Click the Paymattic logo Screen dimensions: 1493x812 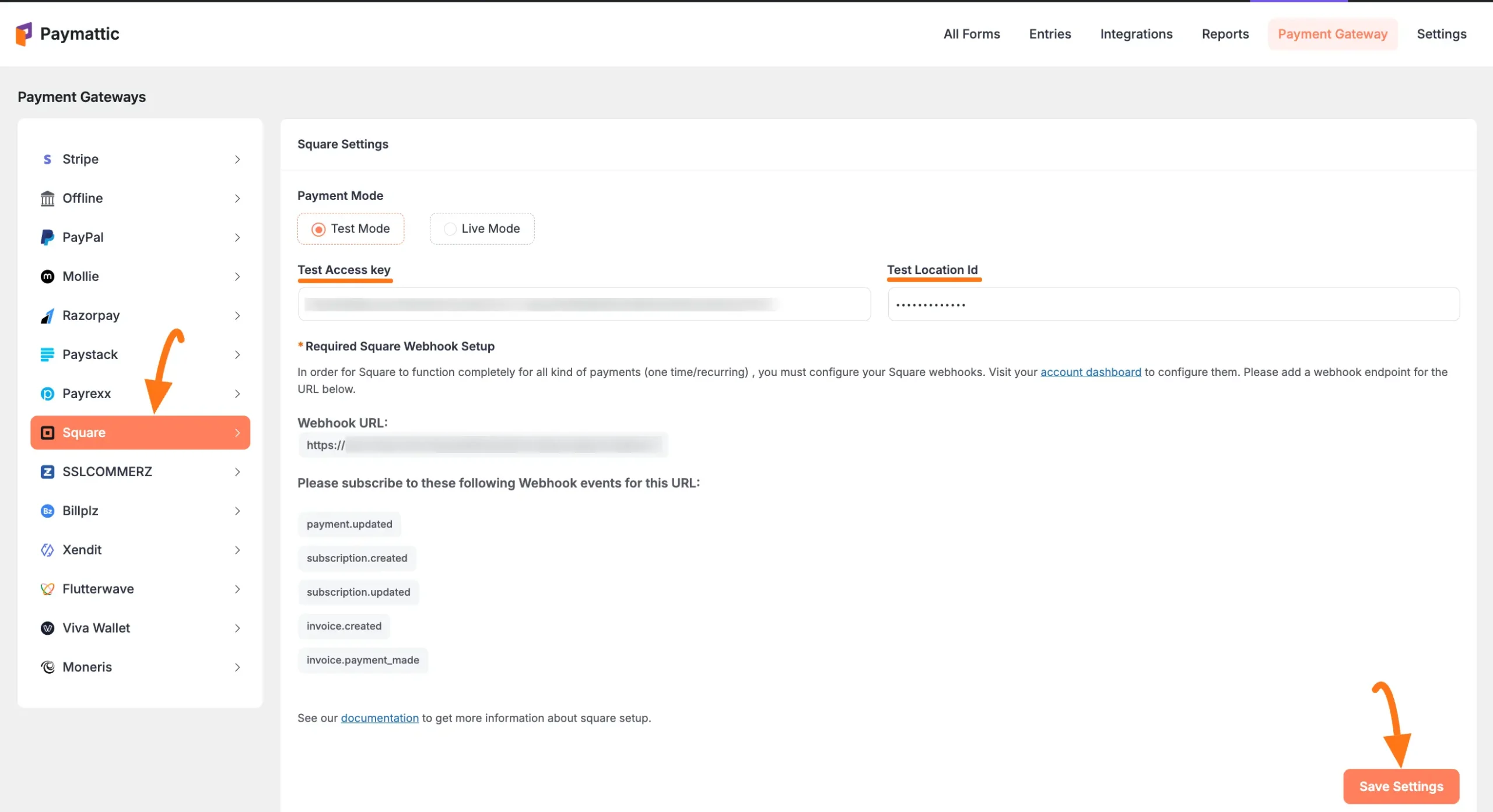(x=67, y=33)
